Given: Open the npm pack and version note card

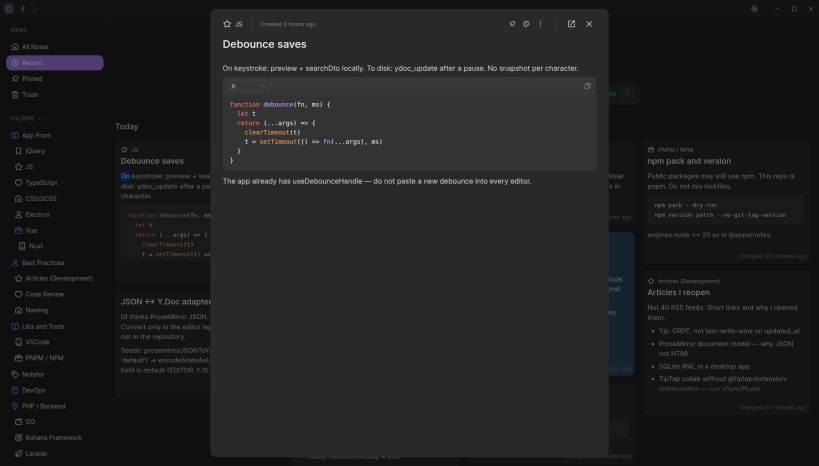Looking at the screenshot, I should click(x=726, y=202).
